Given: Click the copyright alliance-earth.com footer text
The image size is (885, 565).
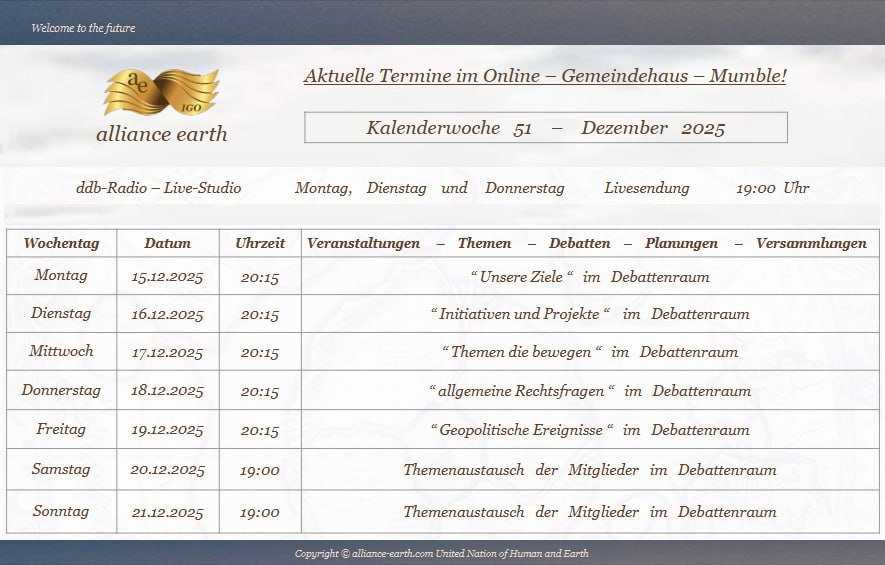Looking at the screenshot, I should (x=441, y=553).
